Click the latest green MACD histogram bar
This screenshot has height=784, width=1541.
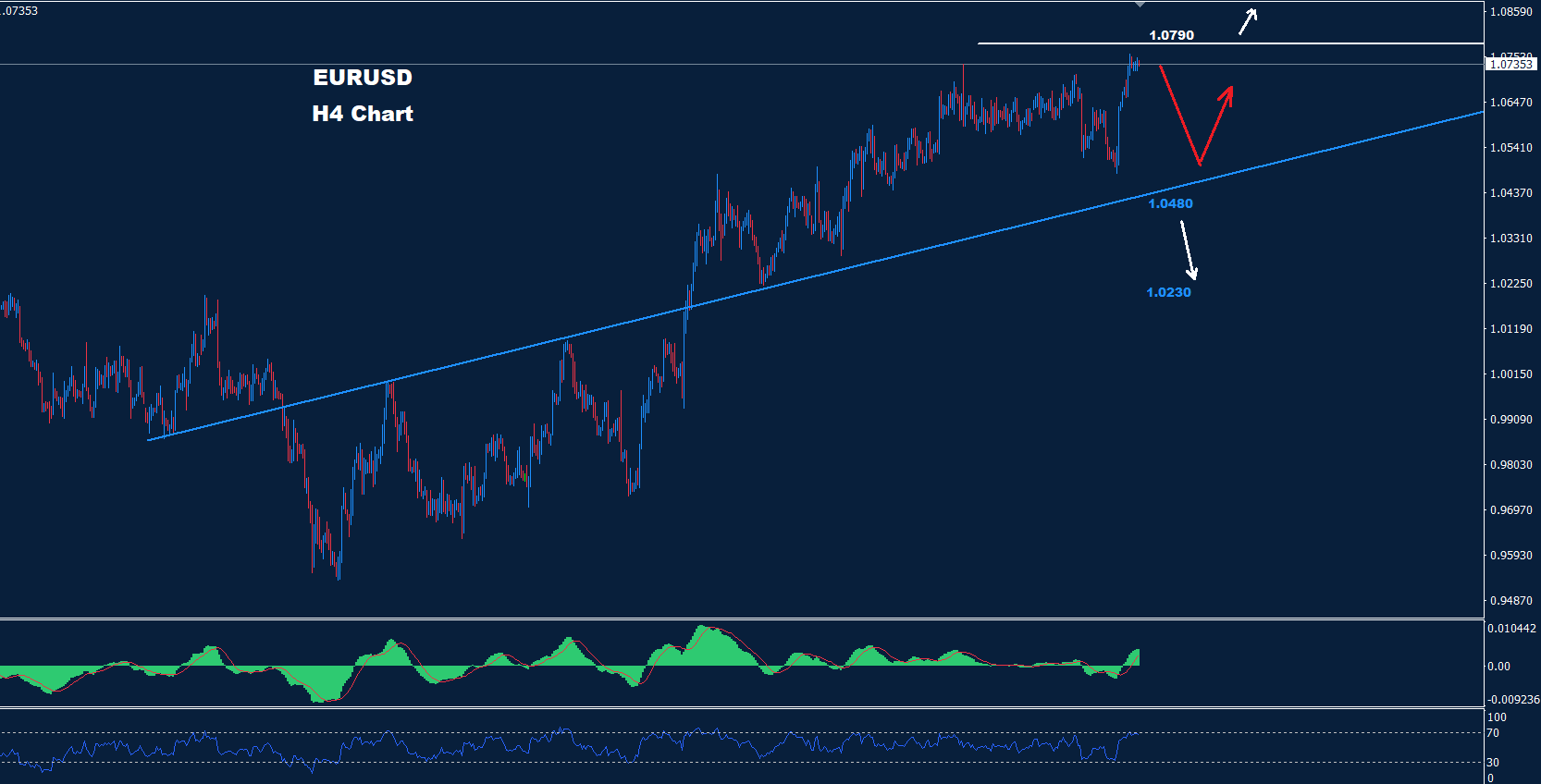coord(1136,657)
